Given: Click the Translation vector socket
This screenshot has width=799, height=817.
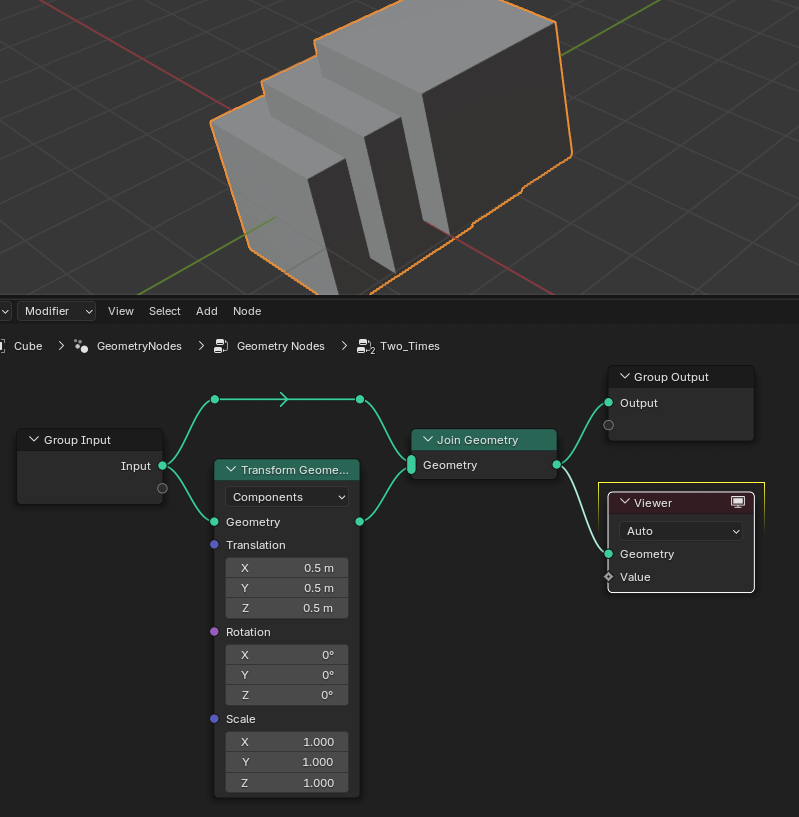Looking at the screenshot, I should [x=214, y=544].
